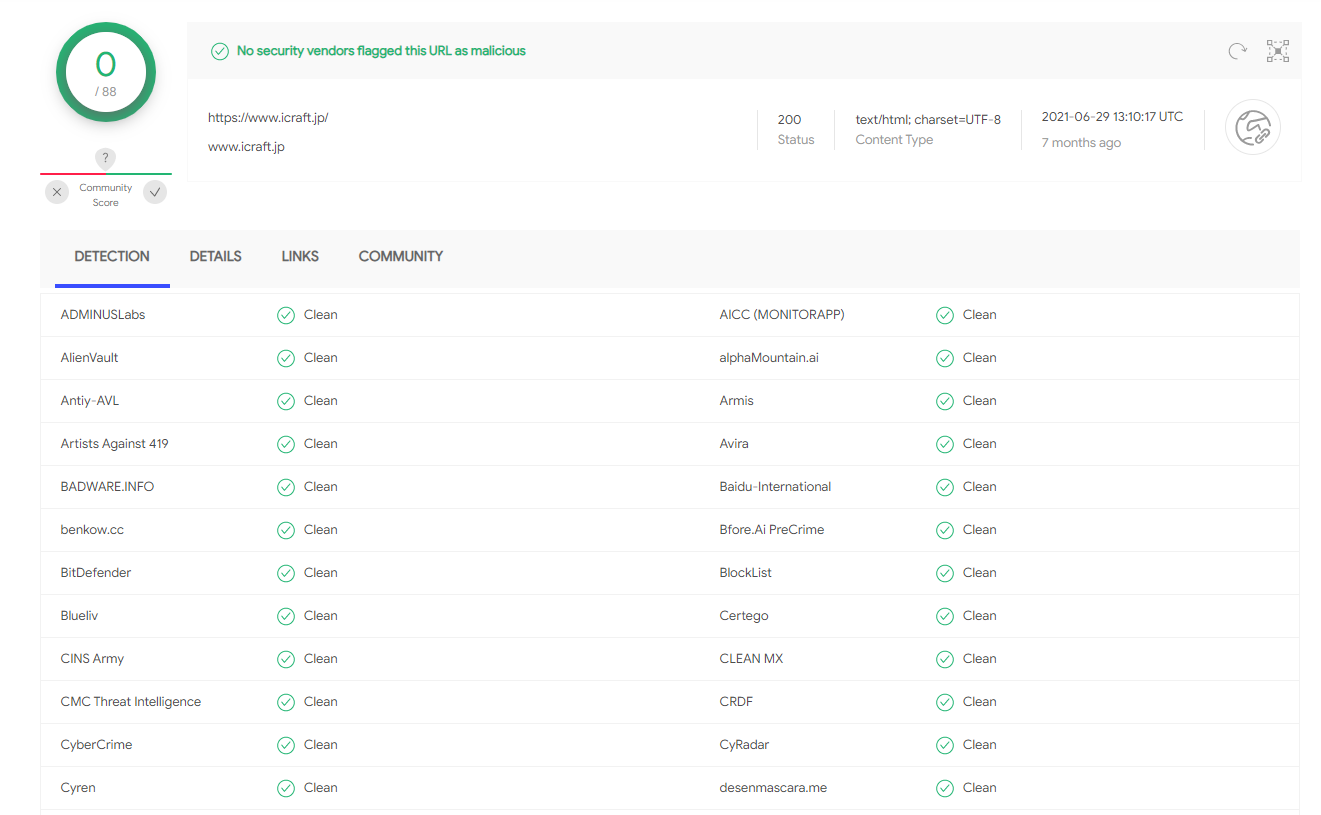Select the Certego vendor name
The width and height of the screenshot is (1321, 815).
pyautogui.click(x=744, y=616)
